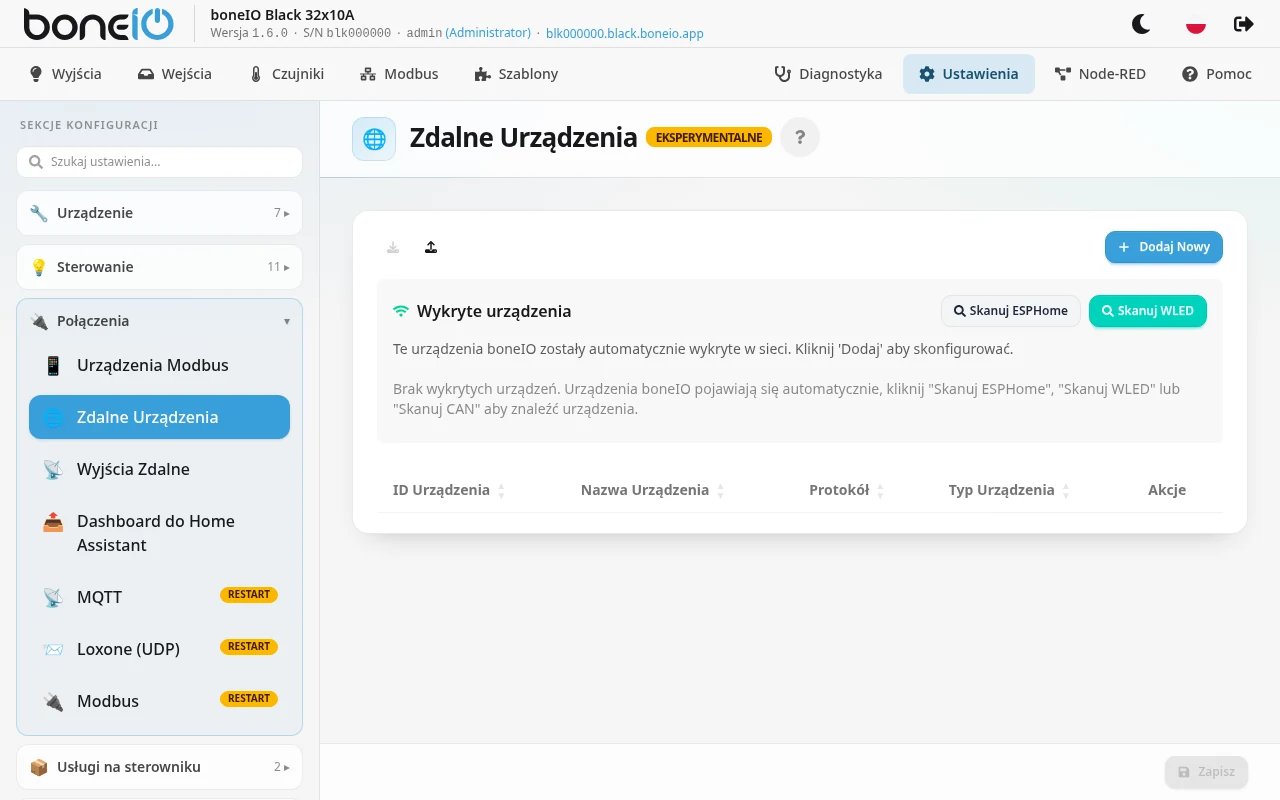This screenshot has width=1280, height=800.
Task: Open Loxone (UDP) settings
Action: point(159,649)
